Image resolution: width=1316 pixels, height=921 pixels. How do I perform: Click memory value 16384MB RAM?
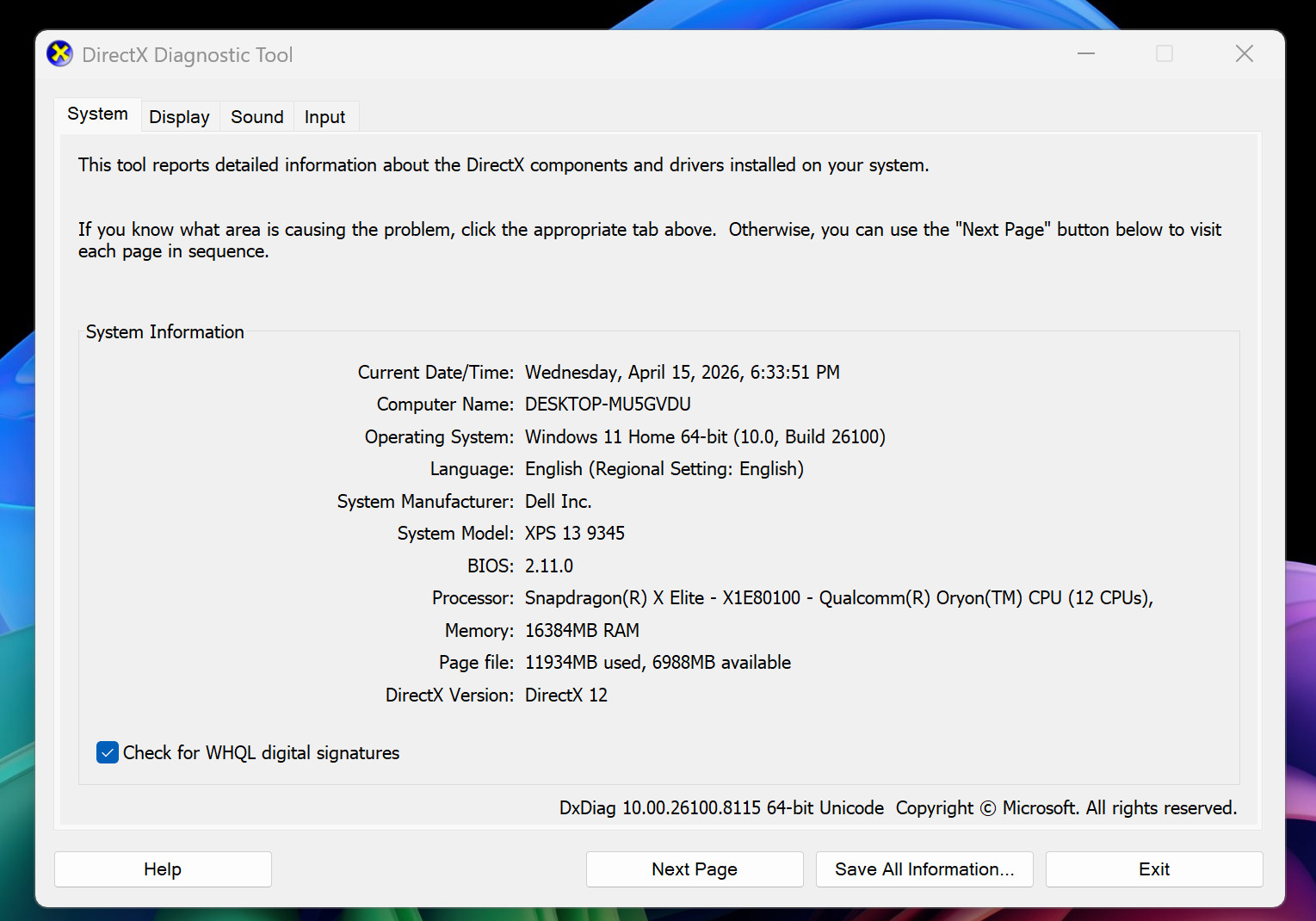pyautogui.click(x=582, y=630)
